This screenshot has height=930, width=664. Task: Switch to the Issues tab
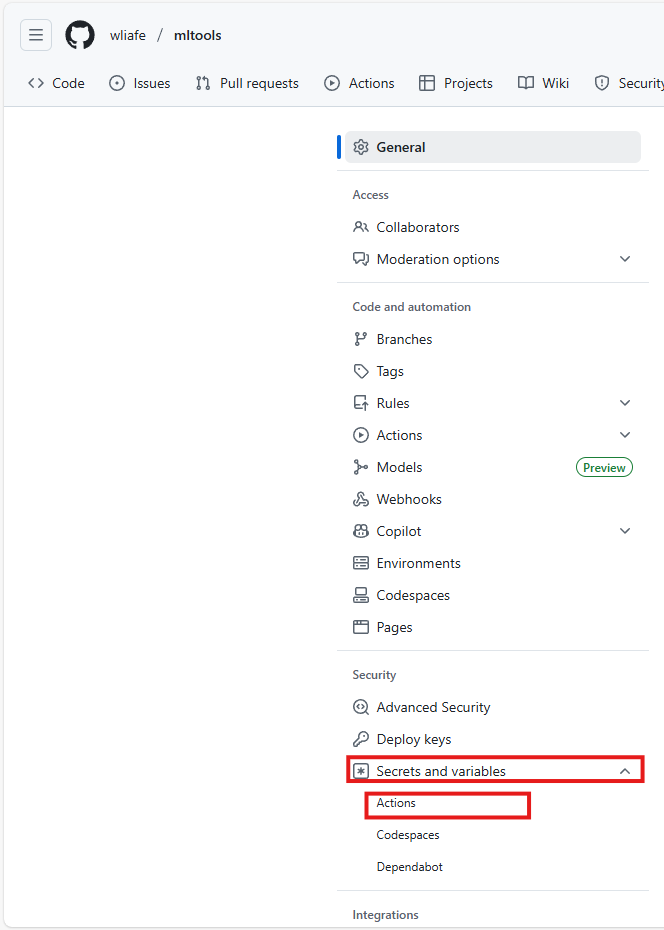click(140, 83)
